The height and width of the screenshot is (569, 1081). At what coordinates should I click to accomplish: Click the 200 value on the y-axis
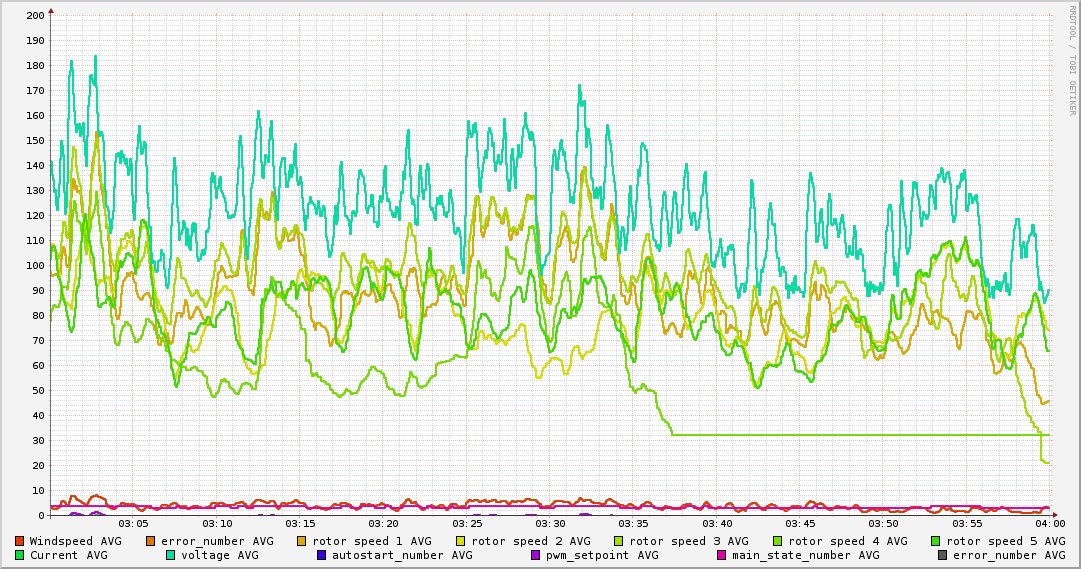[35, 15]
